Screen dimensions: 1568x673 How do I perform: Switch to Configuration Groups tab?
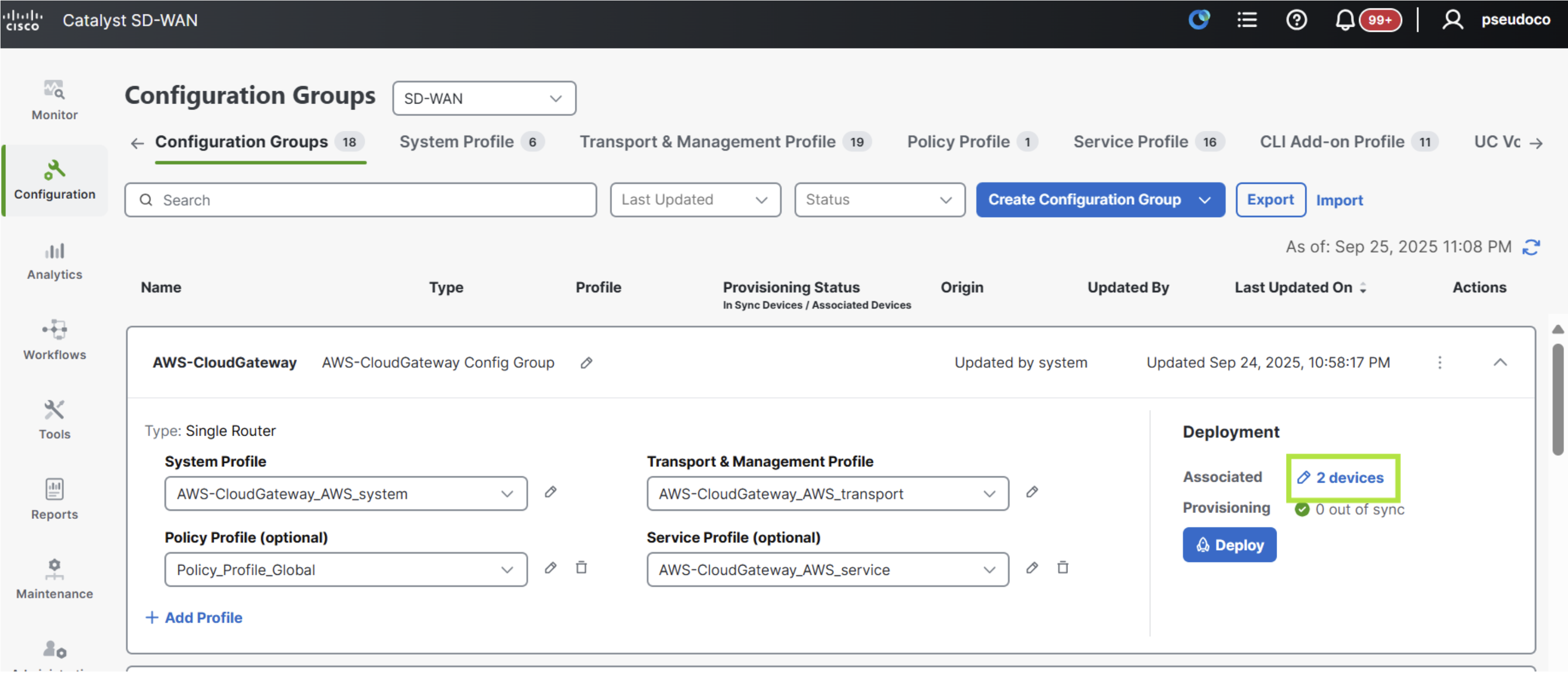260,142
